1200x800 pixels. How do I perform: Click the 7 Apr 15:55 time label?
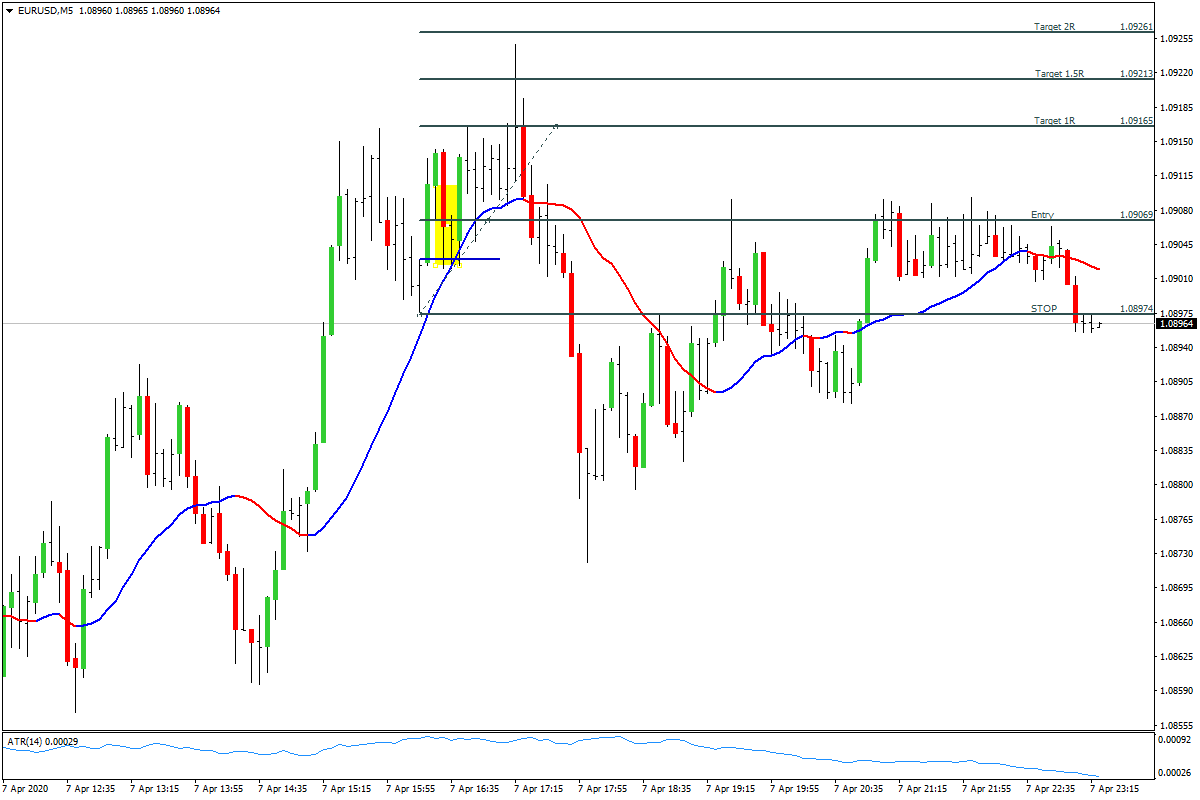point(412,789)
